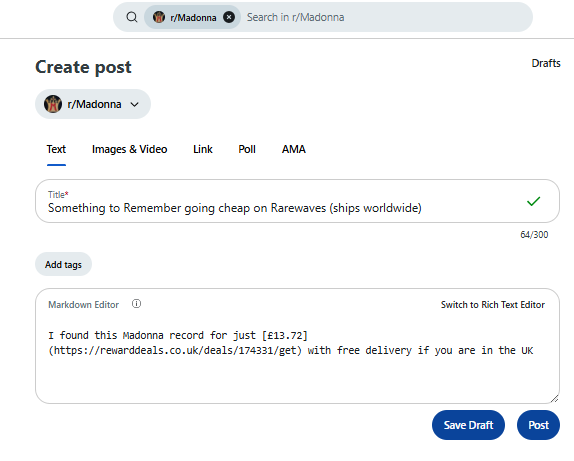
Task: Click the Markdown Editor label
Action: click(x=83, y=305)
